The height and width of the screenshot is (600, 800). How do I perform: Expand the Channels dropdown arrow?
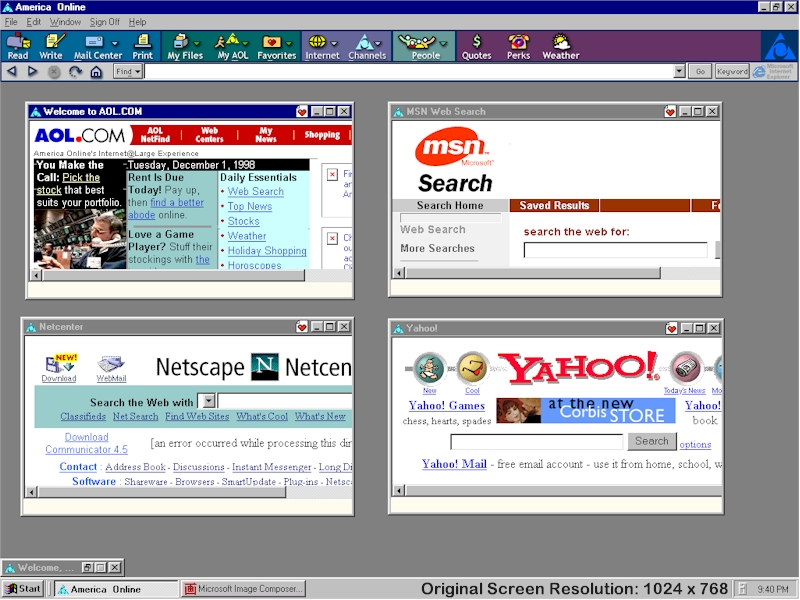pos(378,44)
